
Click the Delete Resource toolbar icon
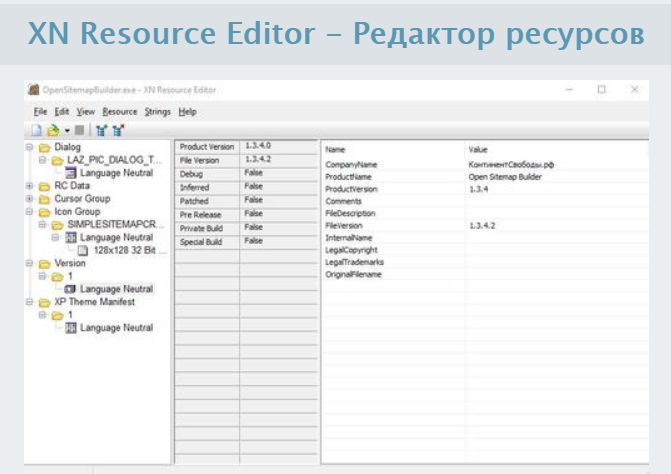click(x=119, y=130)
